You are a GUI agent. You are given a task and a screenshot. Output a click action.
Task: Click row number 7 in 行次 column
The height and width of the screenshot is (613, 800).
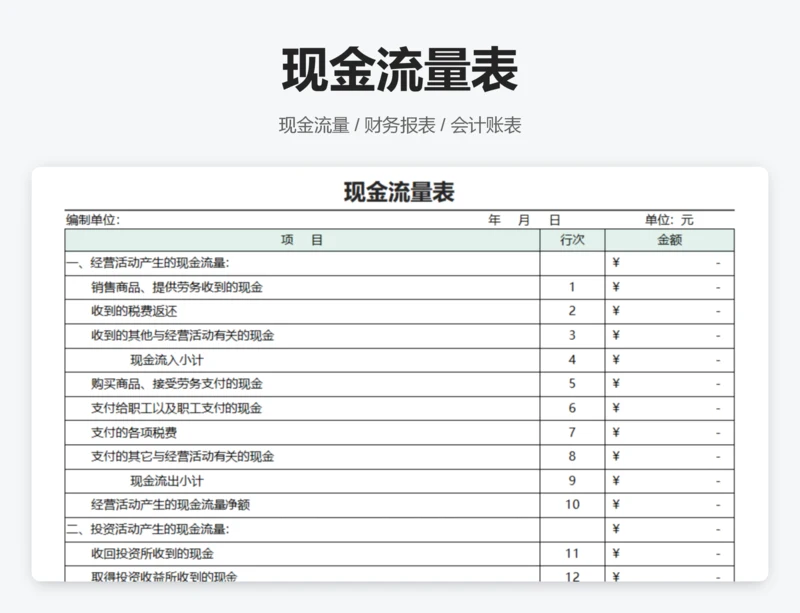572,432
